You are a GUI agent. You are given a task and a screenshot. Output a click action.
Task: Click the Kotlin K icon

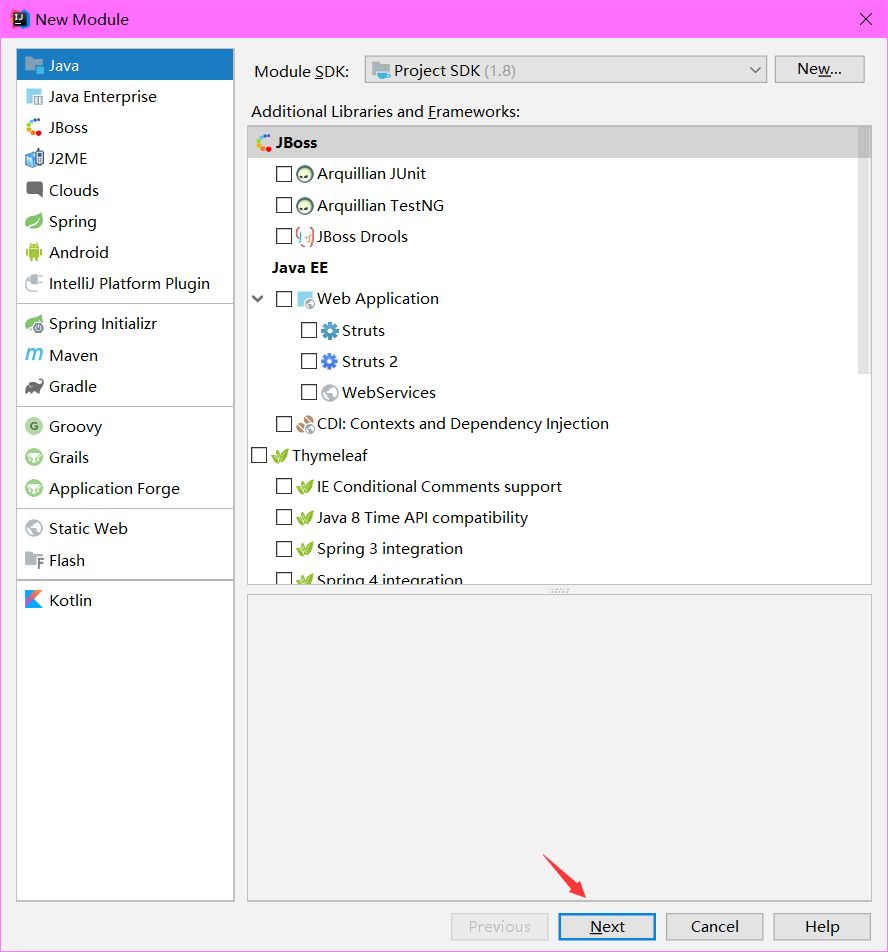click(34, 600)
